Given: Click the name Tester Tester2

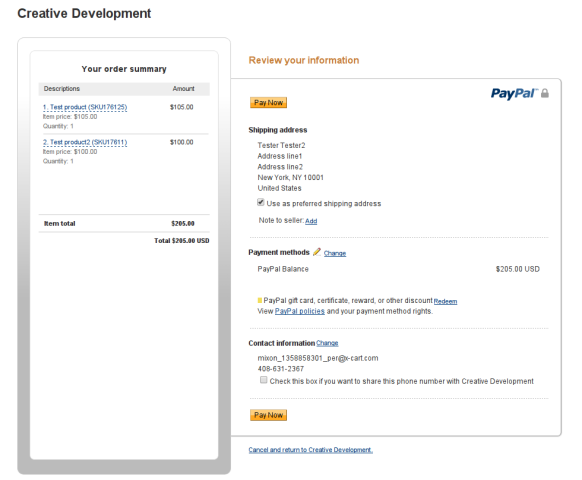Looking at the screenshot, I should (281, 145).
